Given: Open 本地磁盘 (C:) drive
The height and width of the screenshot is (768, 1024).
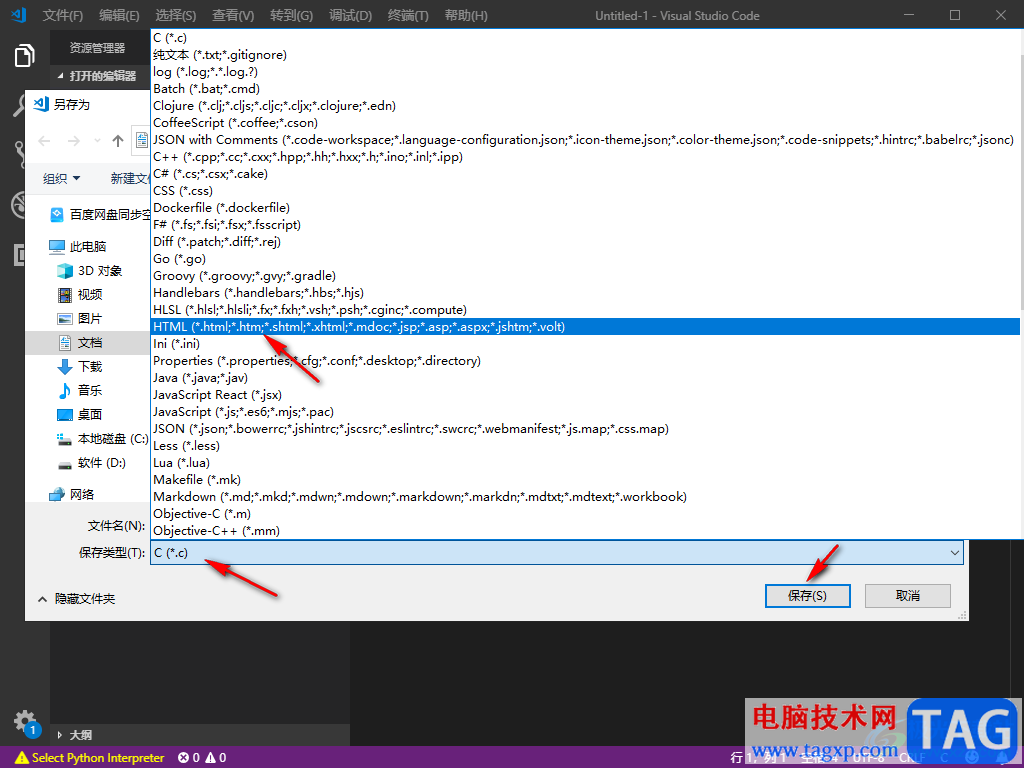Looking at the screenshot, I should pos(103,439).
